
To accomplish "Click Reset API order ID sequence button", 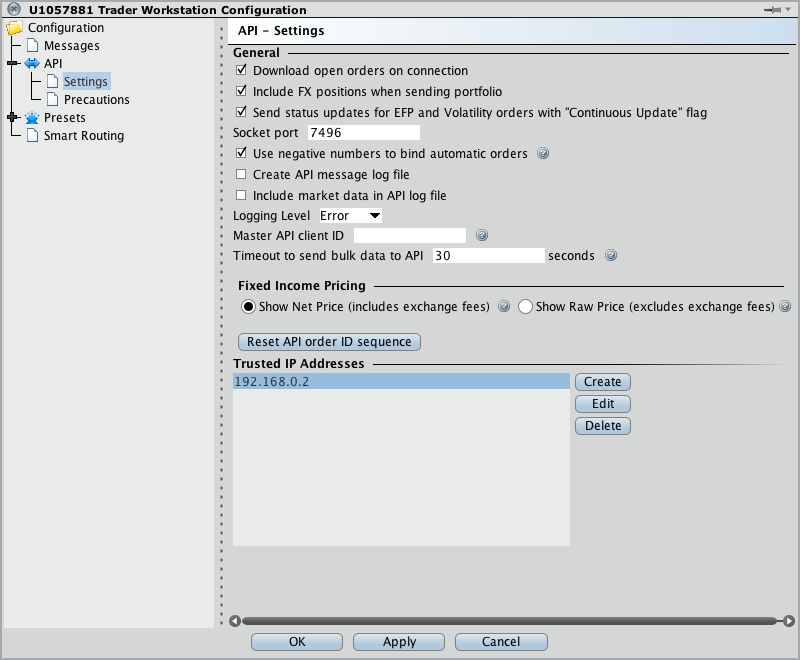I will (x=329, y=342).
